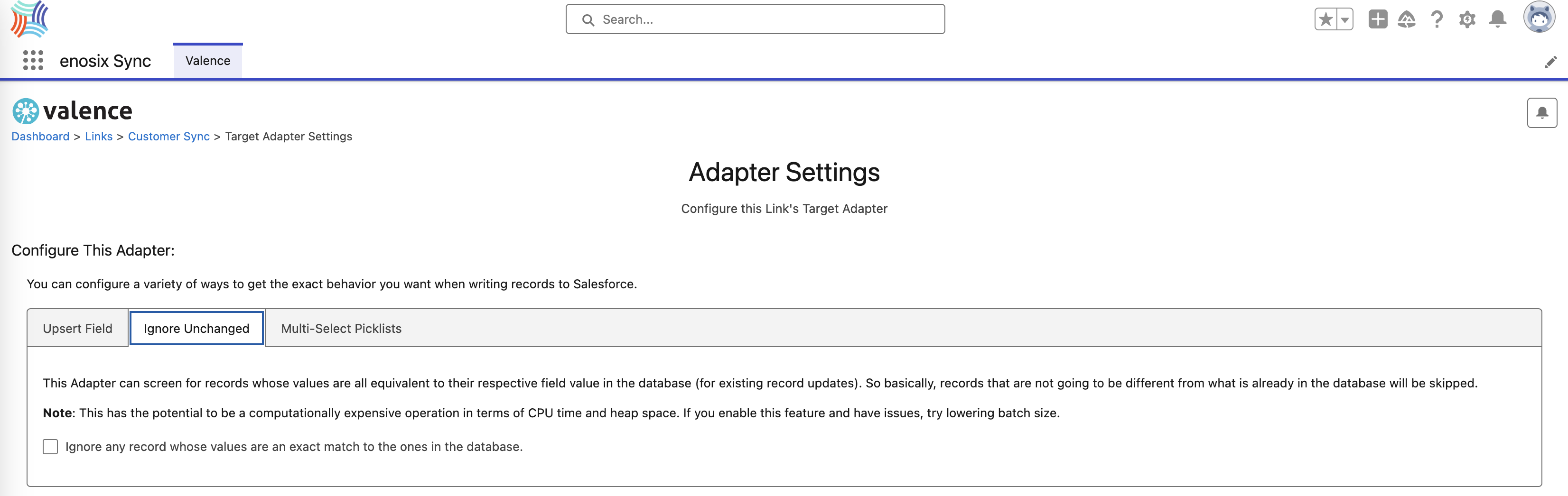Open the Setup gear menu
Viewport: 1568px width, 496px height.
coord(1467,19)
